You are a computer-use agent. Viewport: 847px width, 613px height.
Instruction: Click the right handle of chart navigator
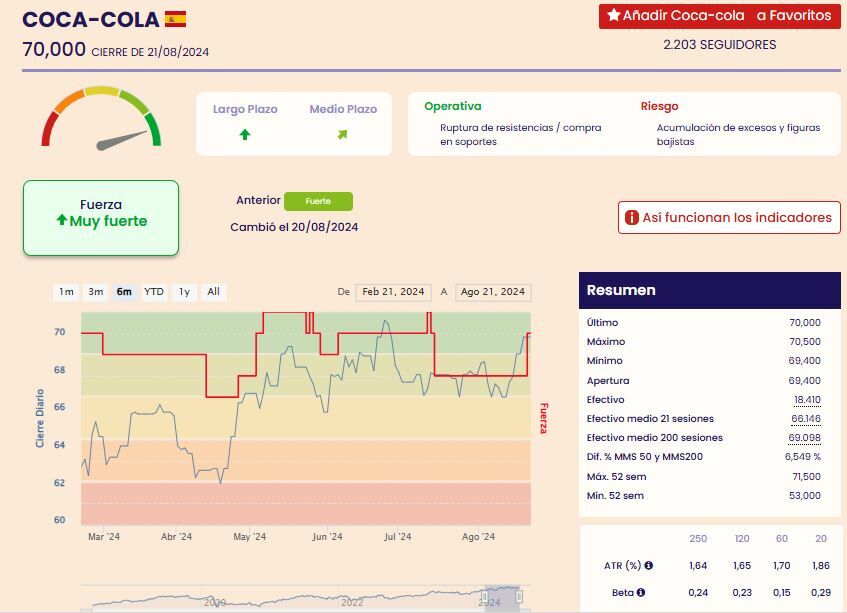pos(520,597)
